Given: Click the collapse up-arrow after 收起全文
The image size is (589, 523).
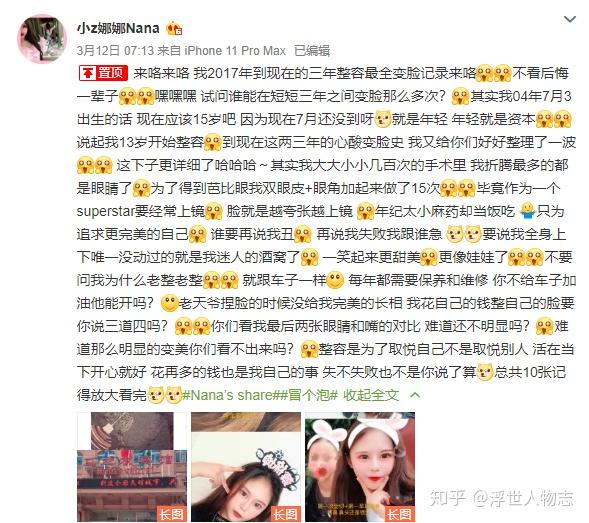Looking at the screenshot, I should pos(415,395).
